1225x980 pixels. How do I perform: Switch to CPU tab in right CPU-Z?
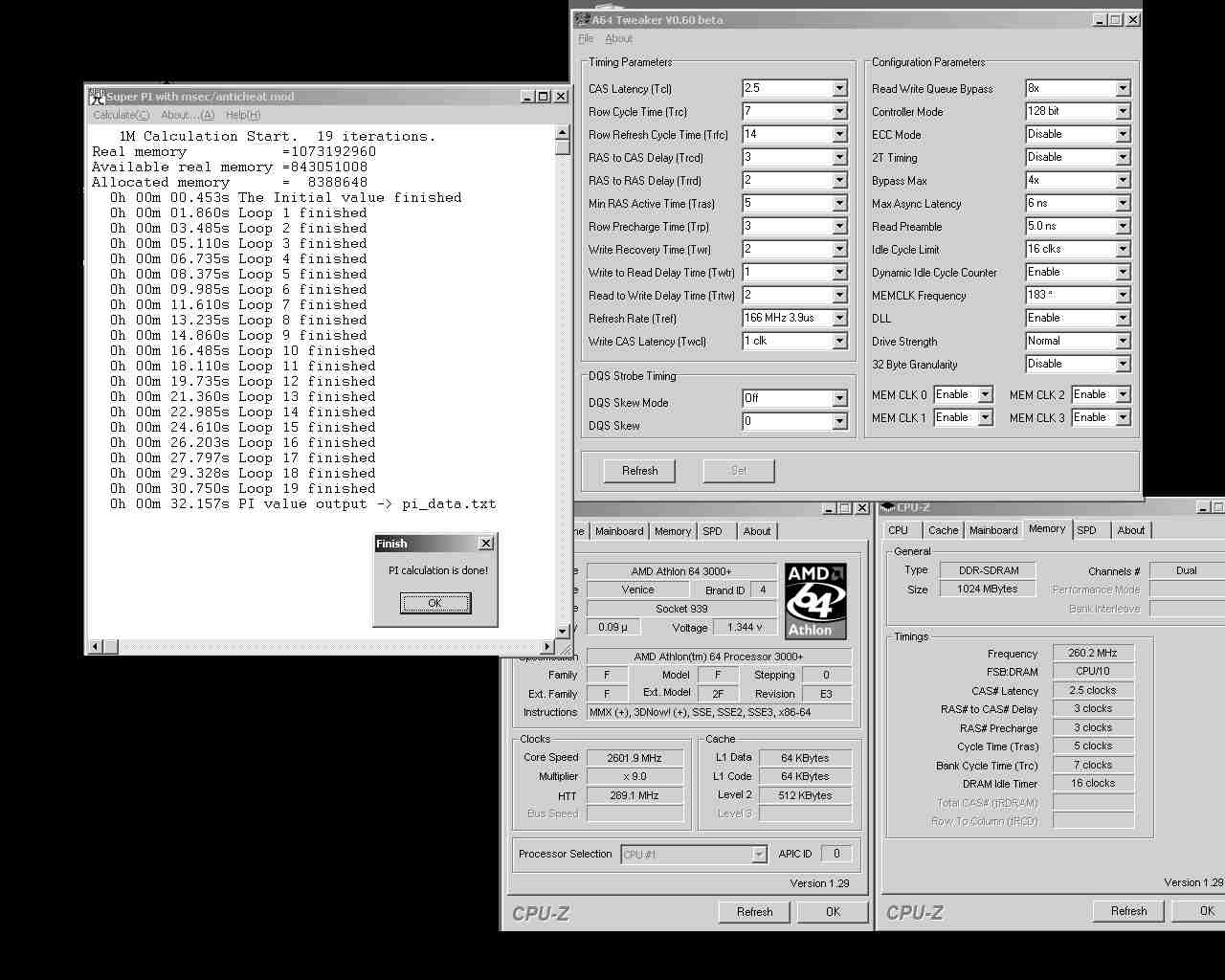click(899, 530)
